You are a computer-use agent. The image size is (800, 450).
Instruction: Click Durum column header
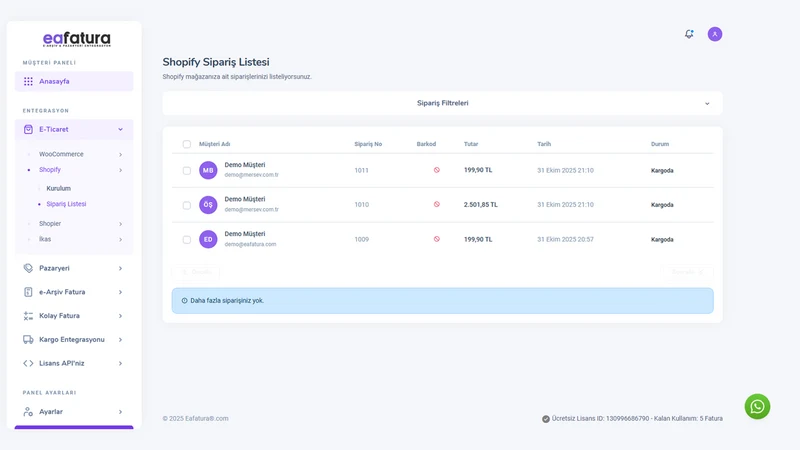pos(660,144)
